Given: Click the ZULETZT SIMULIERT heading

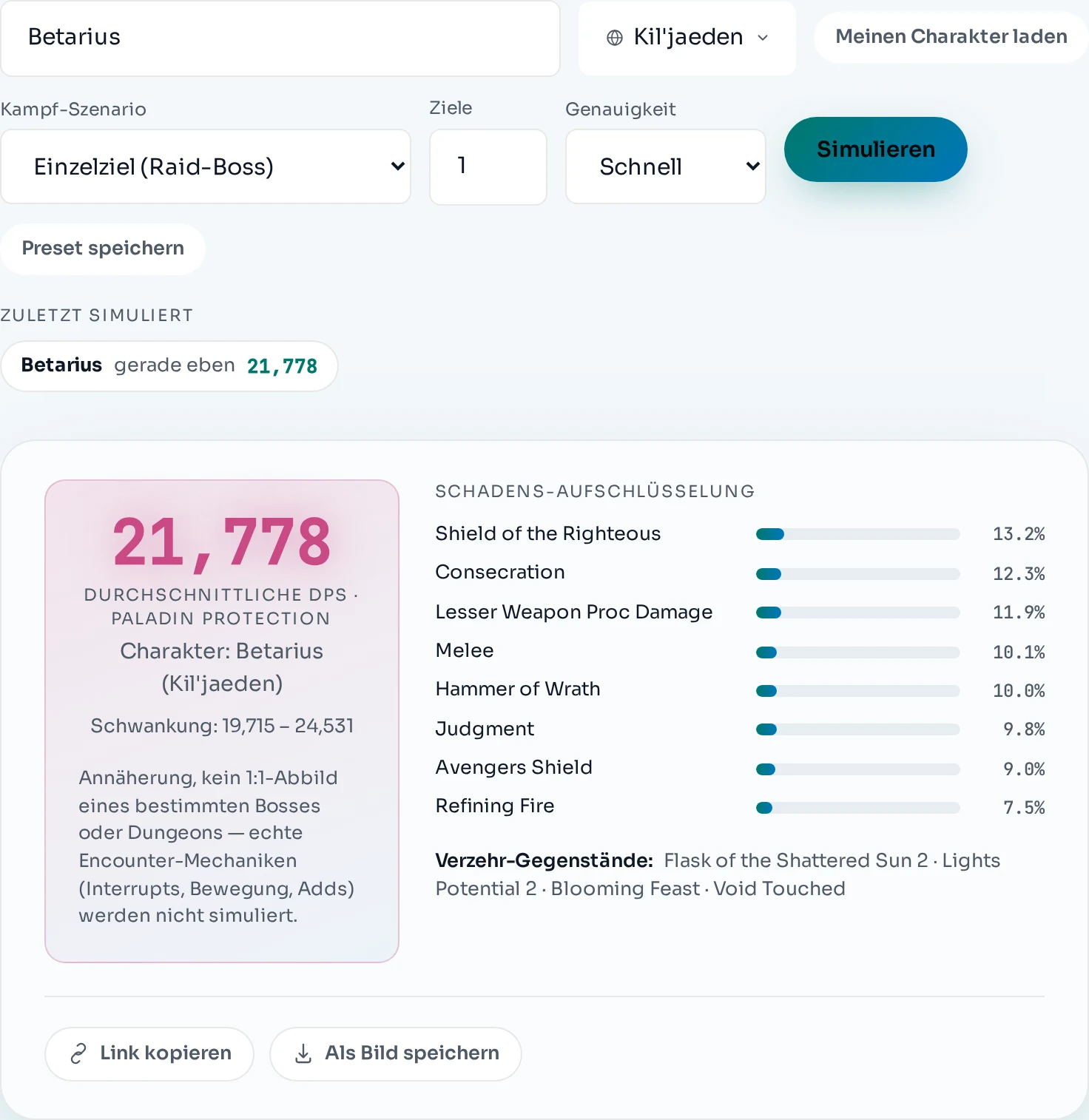Looking at the screenshot, I should coord(97,315).
